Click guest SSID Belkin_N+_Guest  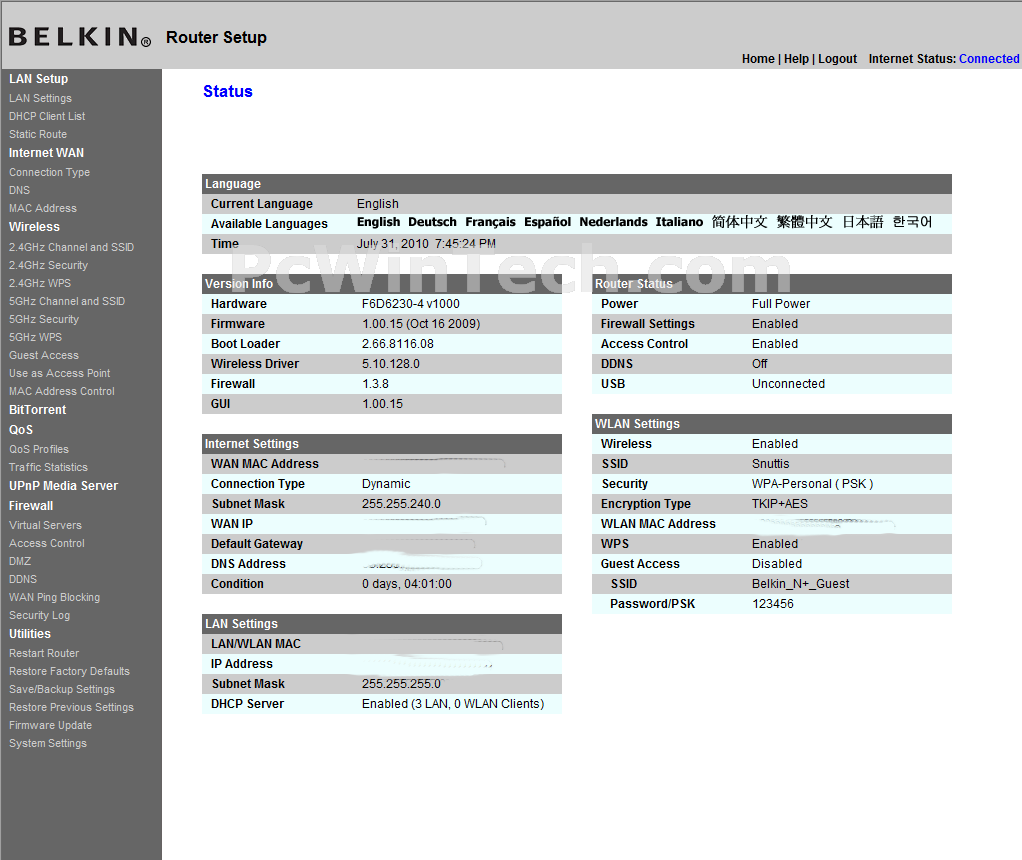point(800,584)
